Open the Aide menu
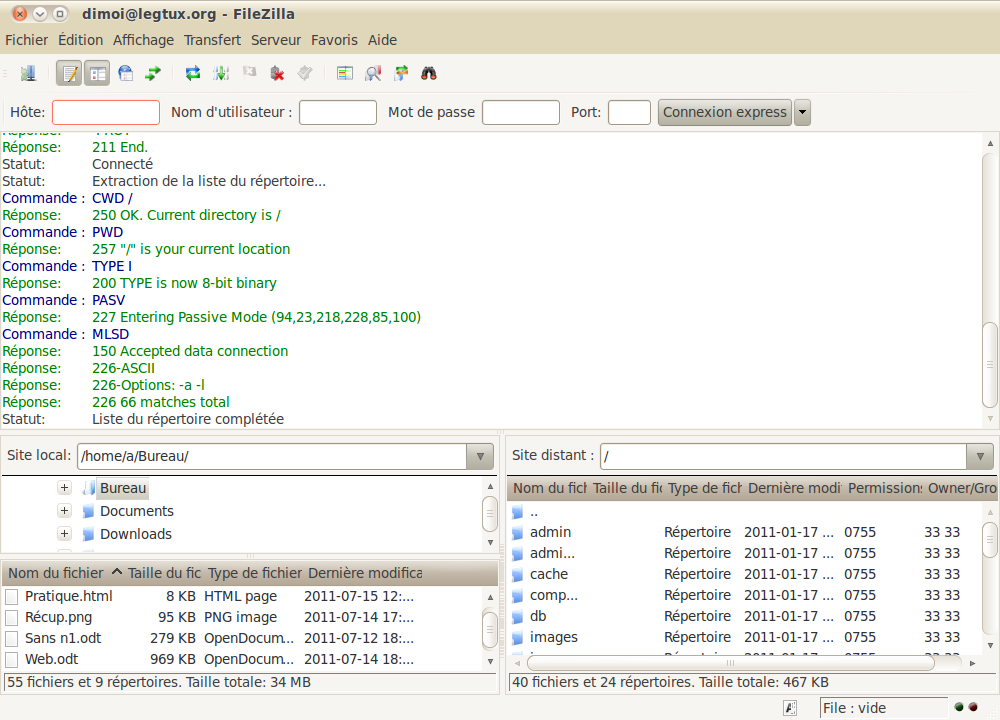Viewport: 1000px width, 720px height. click(382, 40)
